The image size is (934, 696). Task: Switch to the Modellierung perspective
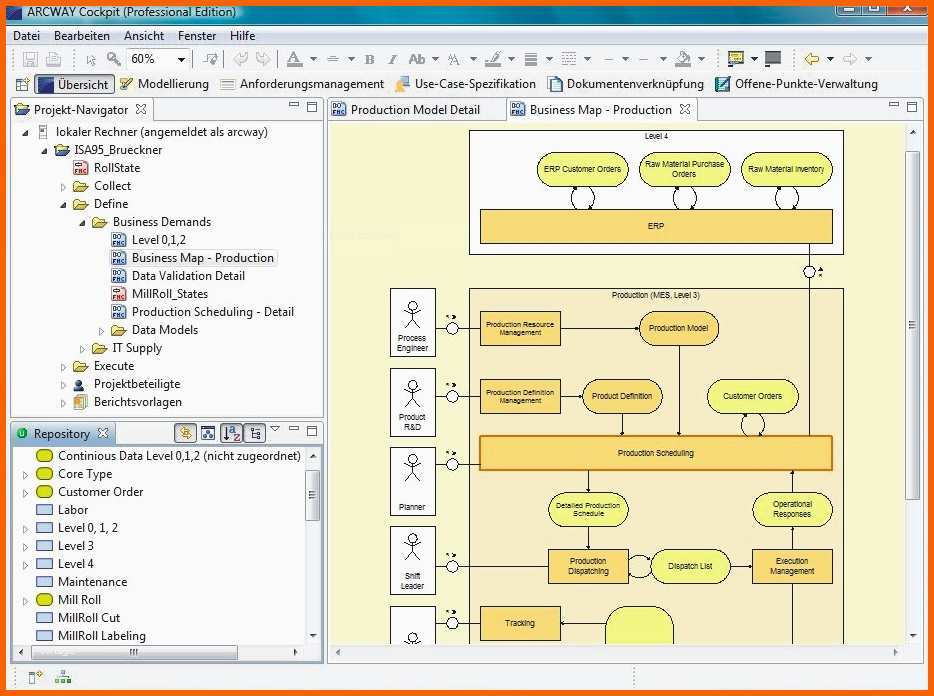[x=164, y=84]
